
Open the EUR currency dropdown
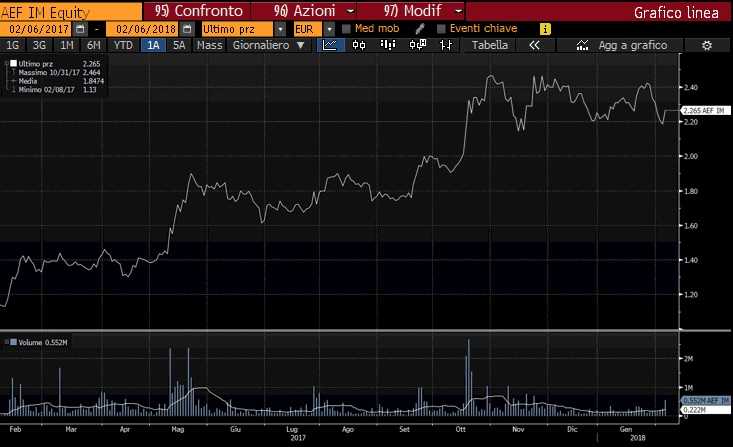(329, 29)
